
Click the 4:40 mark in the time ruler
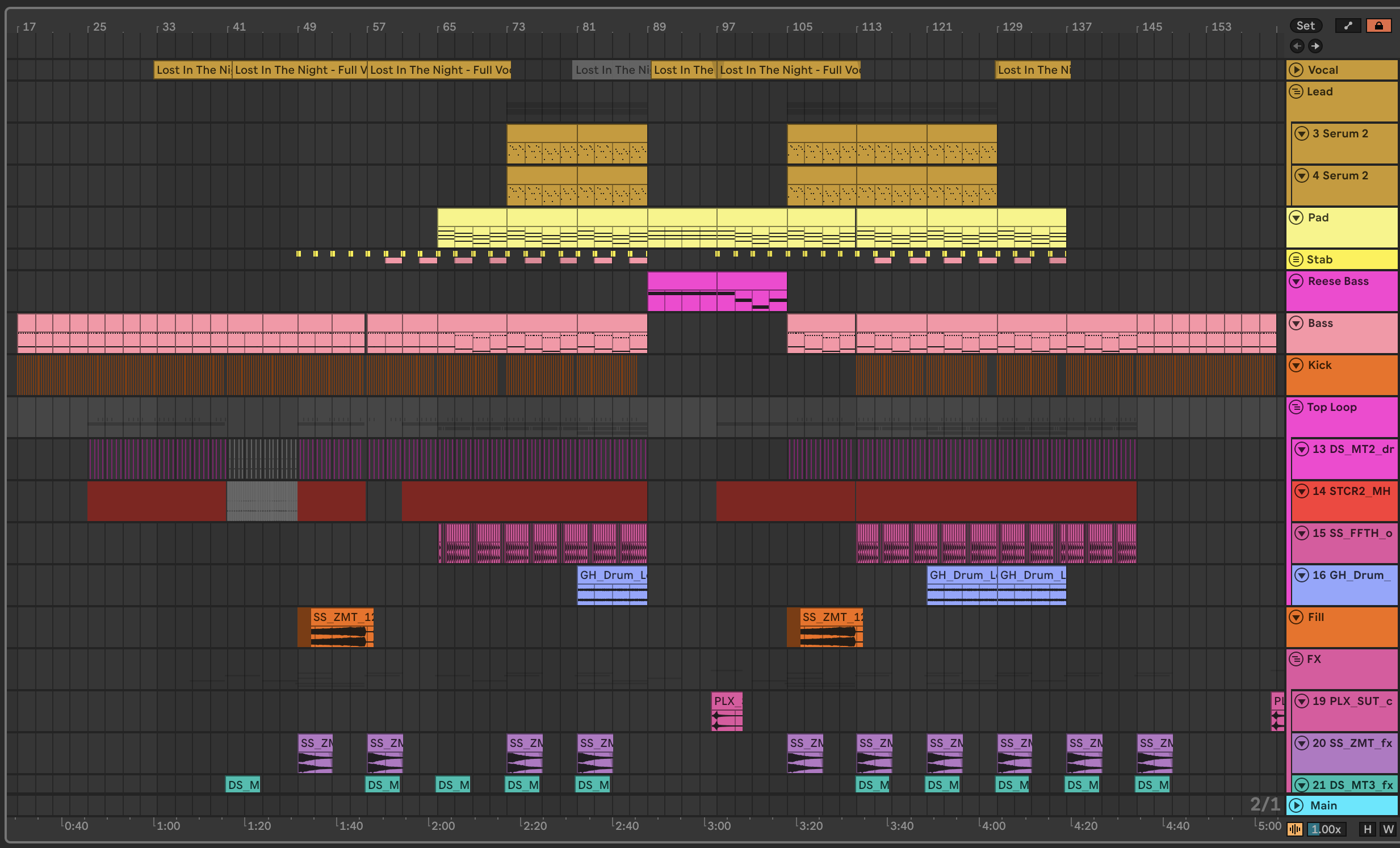coord(1177,825)
